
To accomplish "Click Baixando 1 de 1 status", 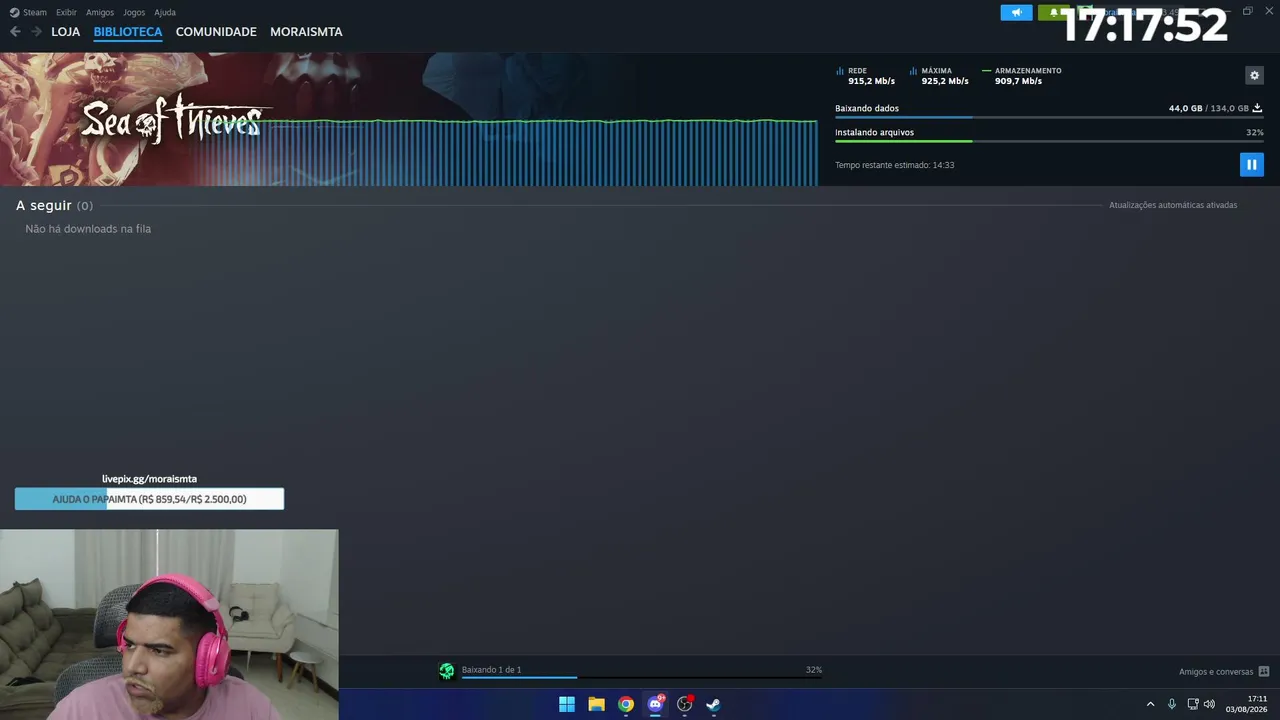I will click(492, 670).
